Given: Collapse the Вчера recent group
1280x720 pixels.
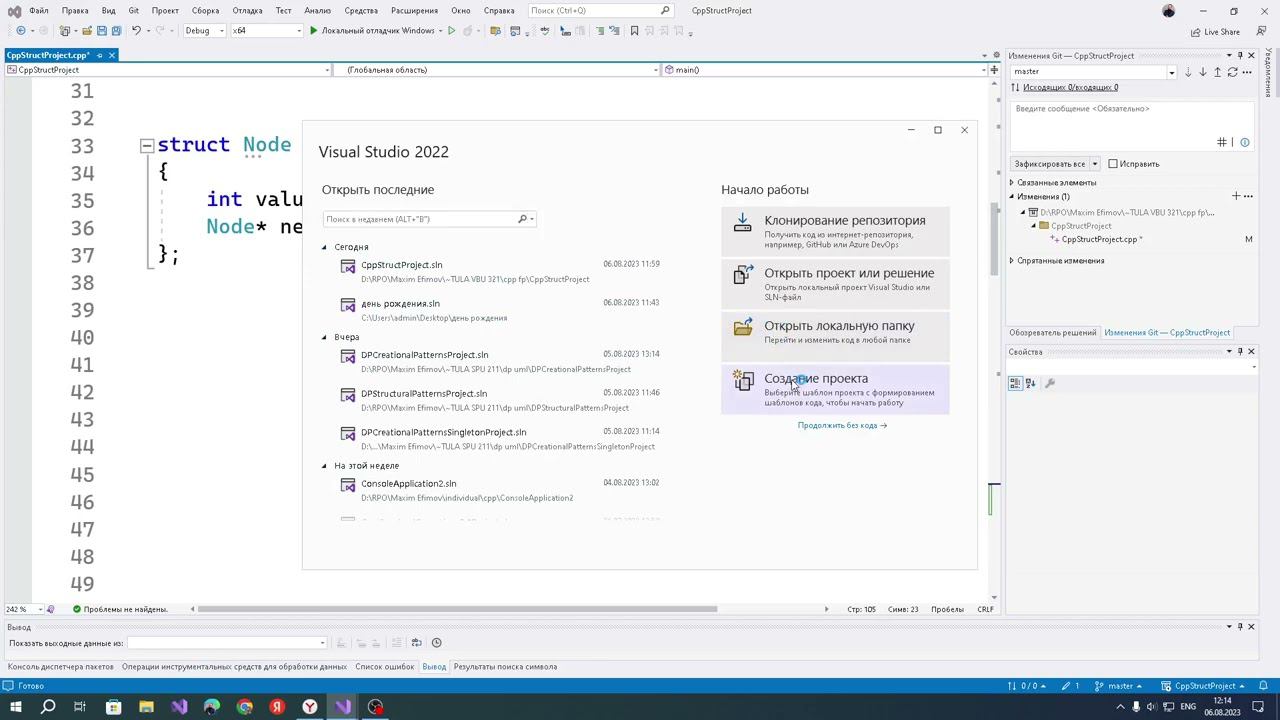Looking at the screenshot, I should pyautogui.click(x=324, y=337).
